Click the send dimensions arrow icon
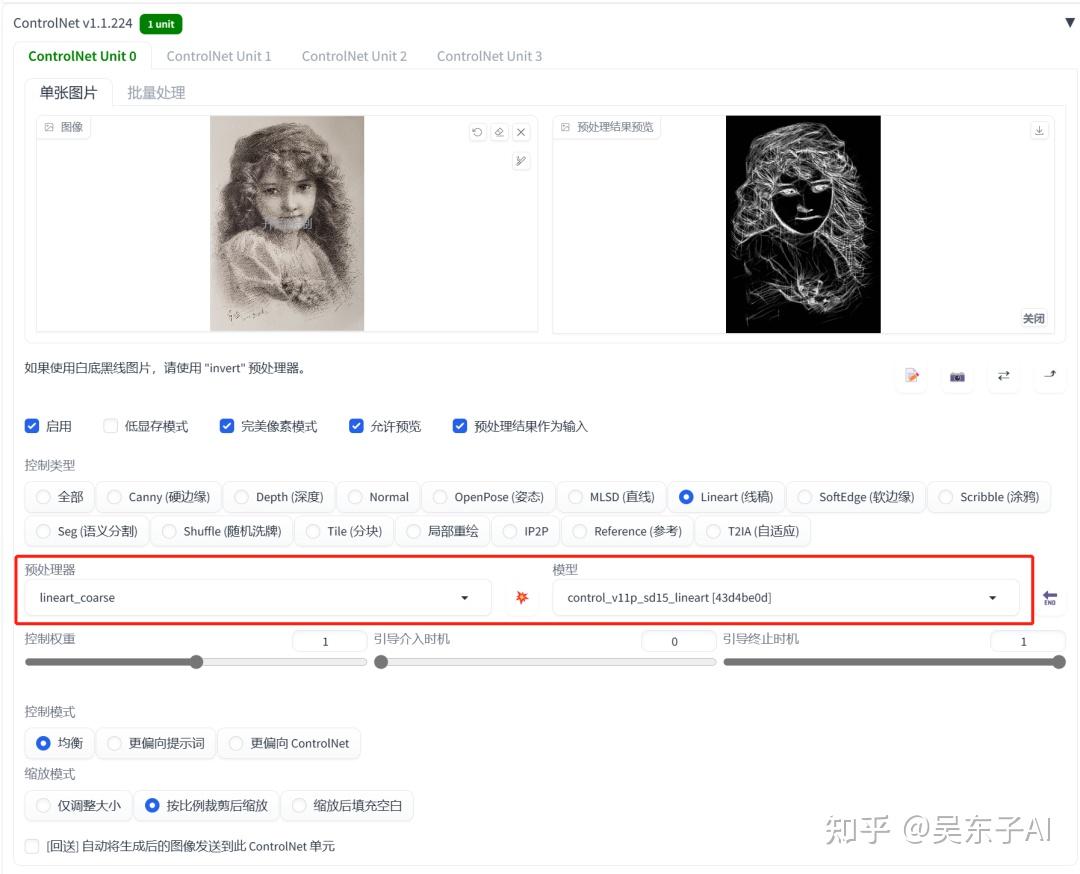The width and height of the screenshot is (1080, 874). point(1049,377)
